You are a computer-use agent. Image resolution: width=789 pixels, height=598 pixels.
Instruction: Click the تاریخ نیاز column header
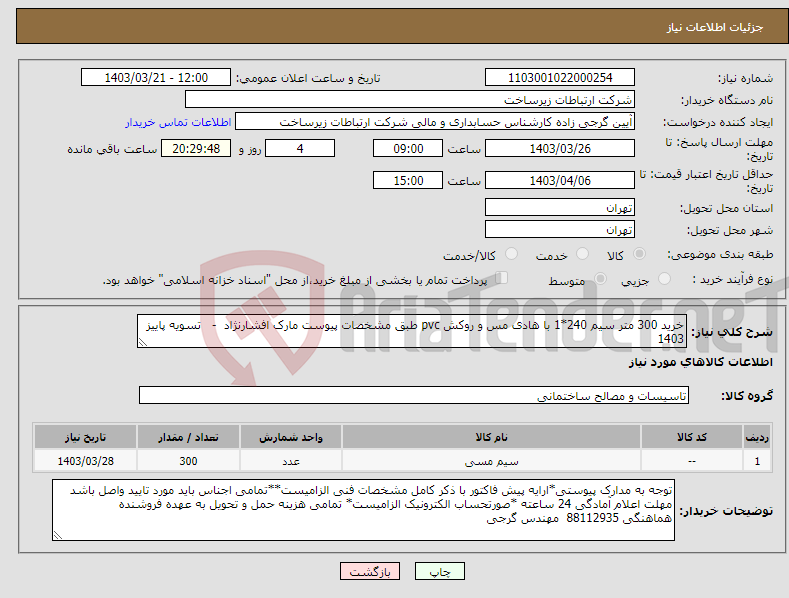[86, 437]
